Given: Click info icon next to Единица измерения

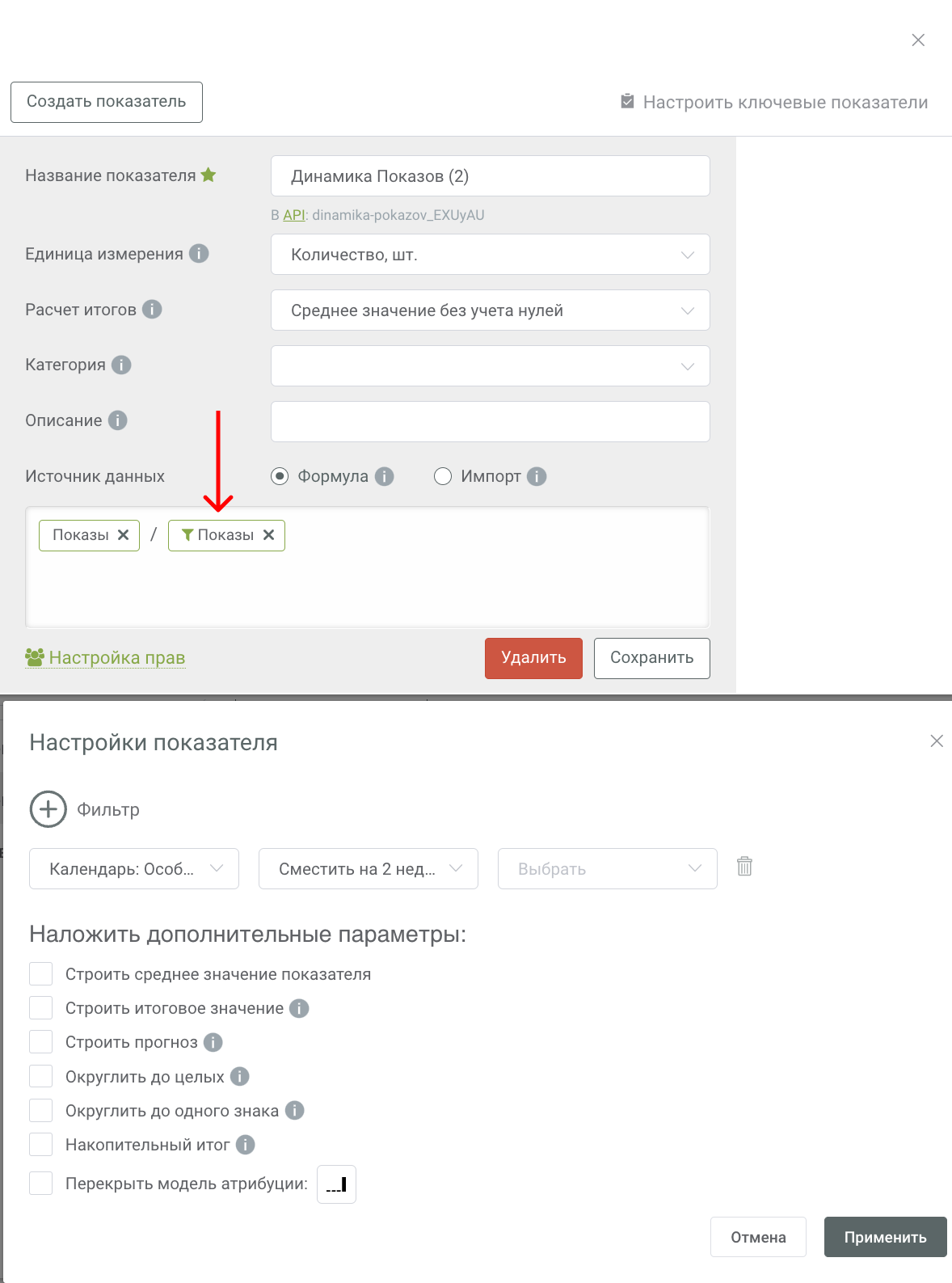Looking at the screenshot, I should [x=199, y=254].
